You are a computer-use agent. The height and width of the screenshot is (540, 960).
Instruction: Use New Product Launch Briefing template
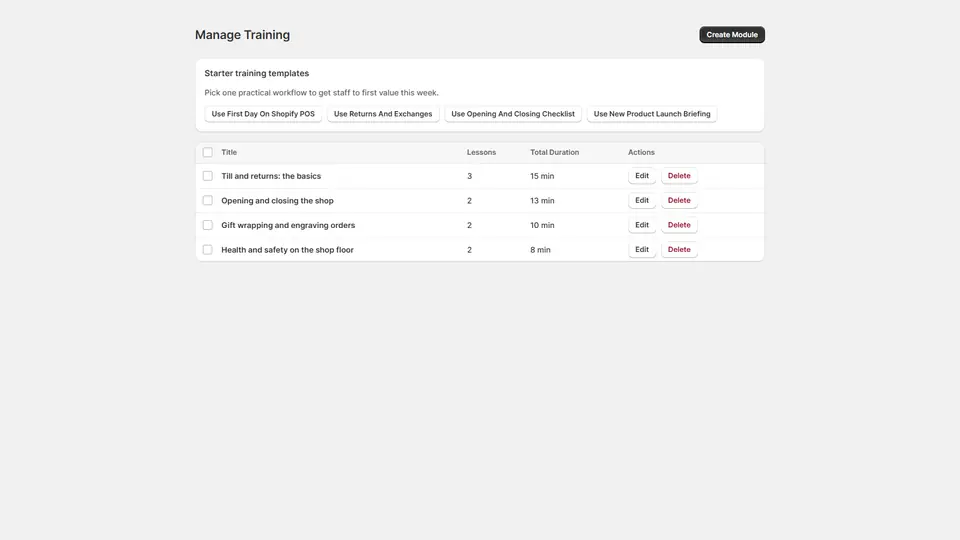point(652,114)
